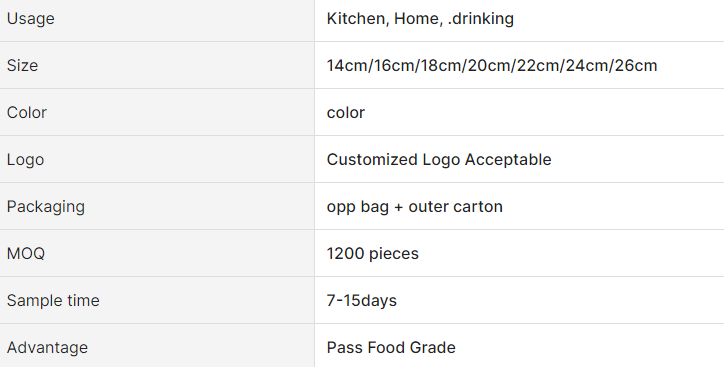
Task: Click the Logo row label
Action: [25, 160]
